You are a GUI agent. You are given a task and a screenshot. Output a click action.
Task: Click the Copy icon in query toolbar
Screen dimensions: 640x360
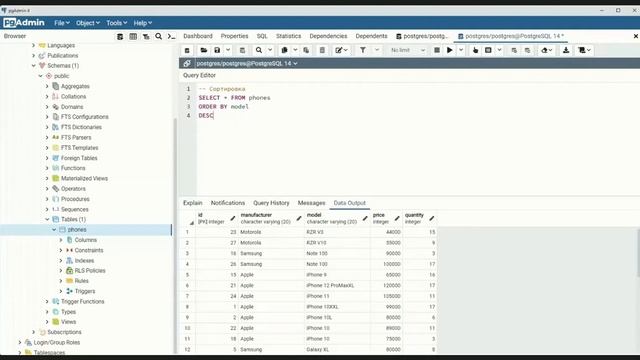[284, 50]
